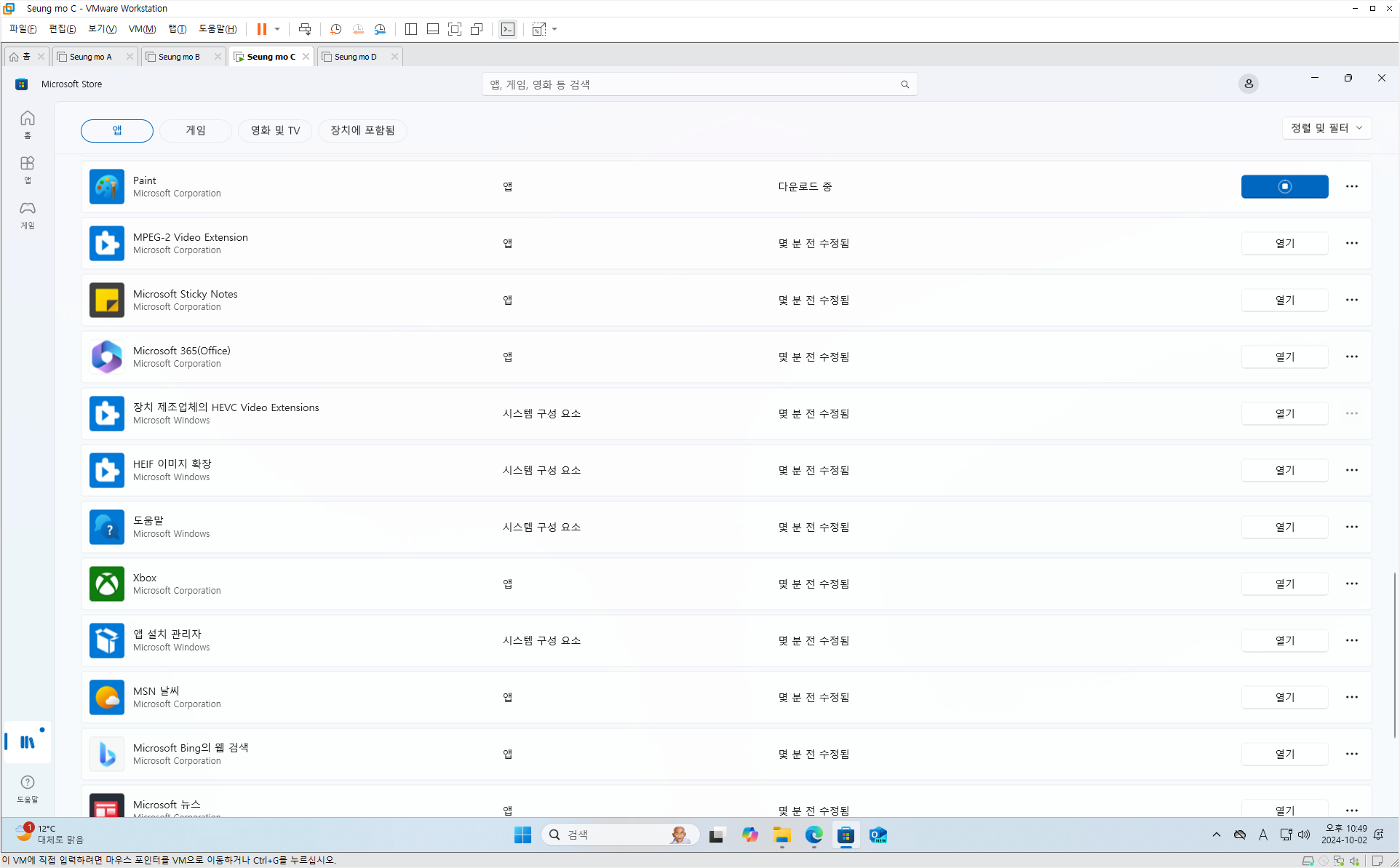Viewport: 1400px width, 868px height.
Task: Open the VM(M) menu
Action: click(x=142, y=29)
